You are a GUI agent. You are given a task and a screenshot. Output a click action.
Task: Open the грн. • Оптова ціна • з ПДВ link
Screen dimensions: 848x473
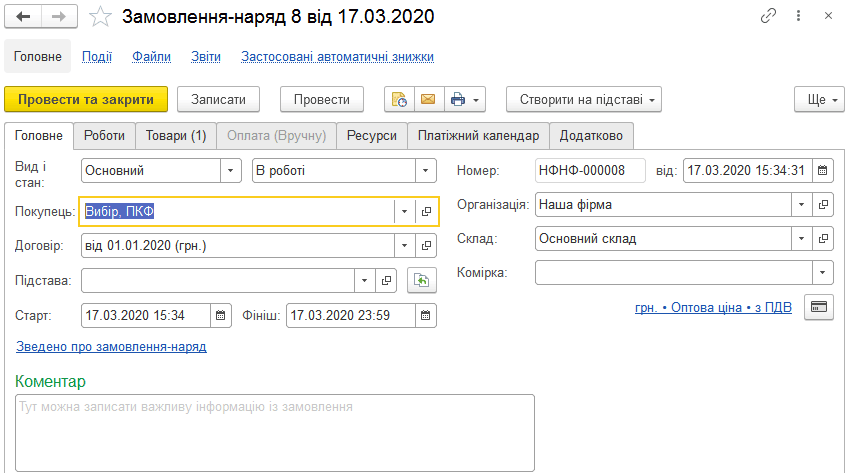pos(713,308)
